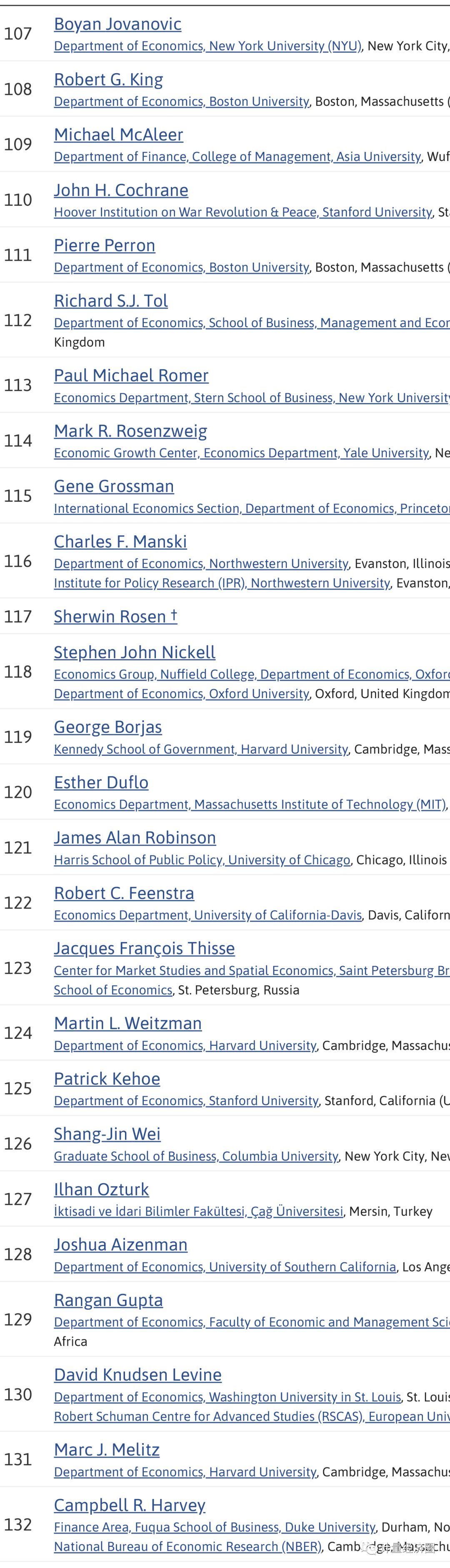Select the Gene Grossman name link
450x1568 pixels.
click(114, 486)
